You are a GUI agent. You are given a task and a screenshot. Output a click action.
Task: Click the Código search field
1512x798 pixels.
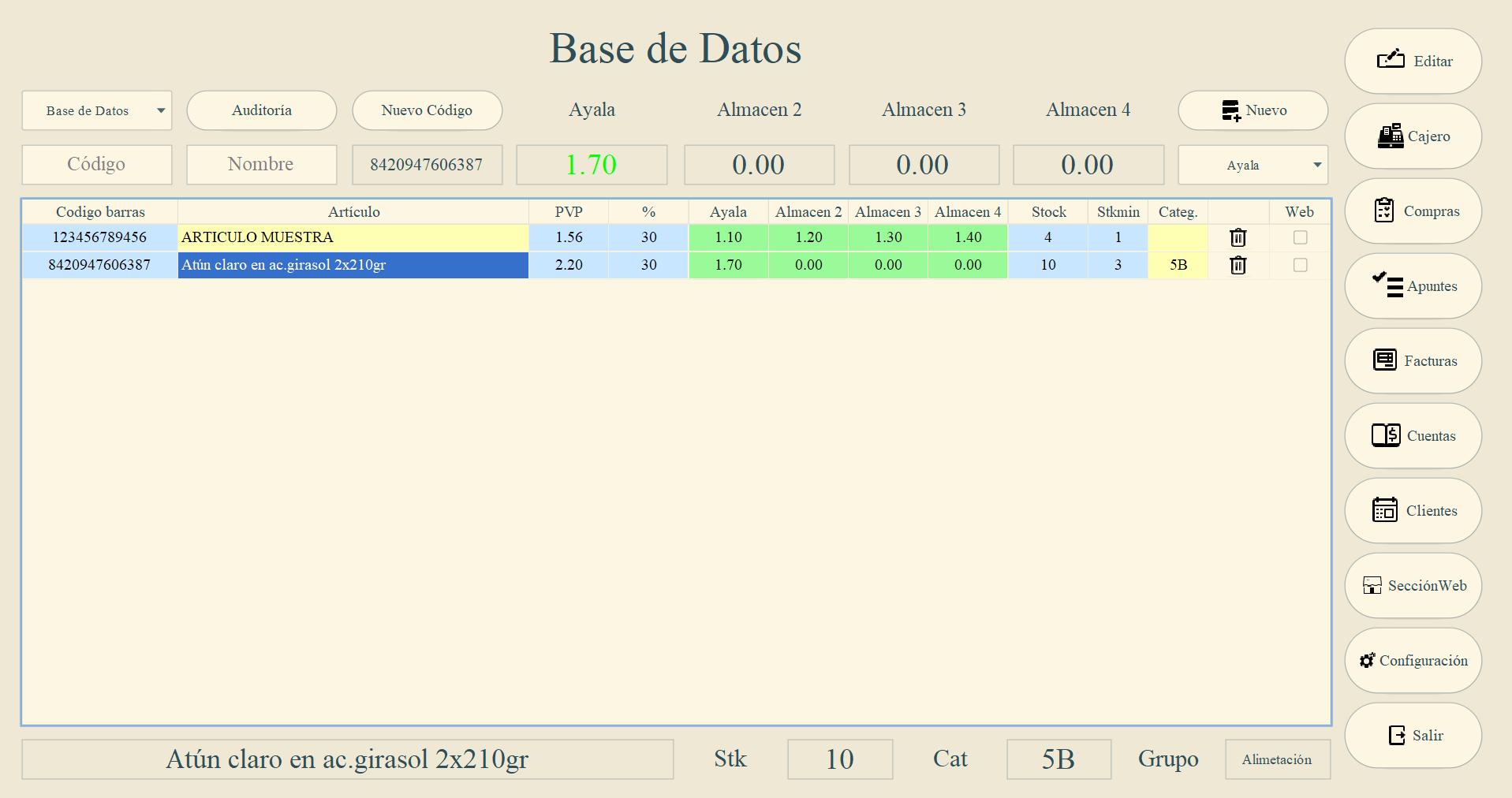[97, 164]
